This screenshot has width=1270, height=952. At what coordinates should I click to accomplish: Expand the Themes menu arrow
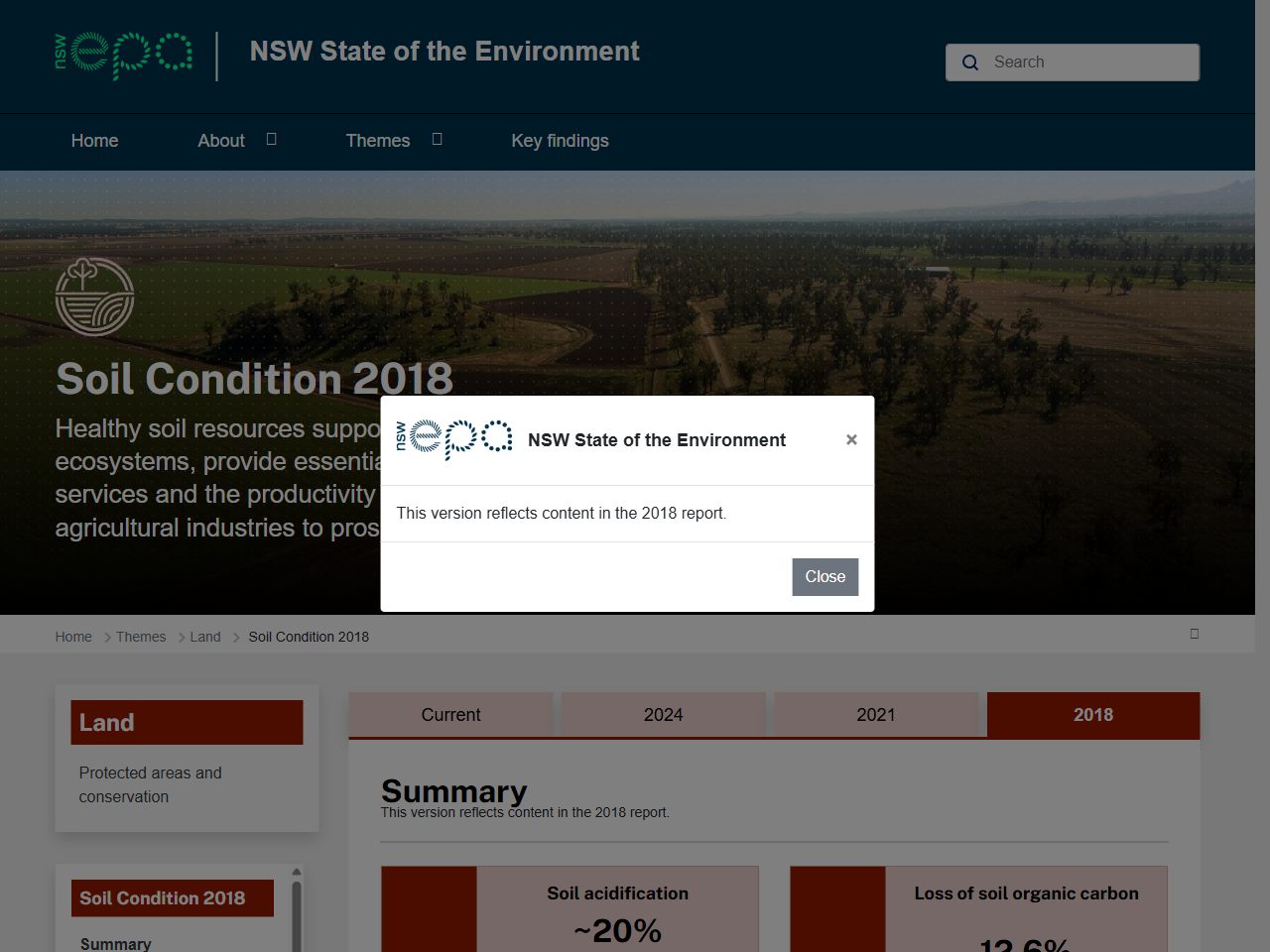pyautogui.click(x=437, y=140)
